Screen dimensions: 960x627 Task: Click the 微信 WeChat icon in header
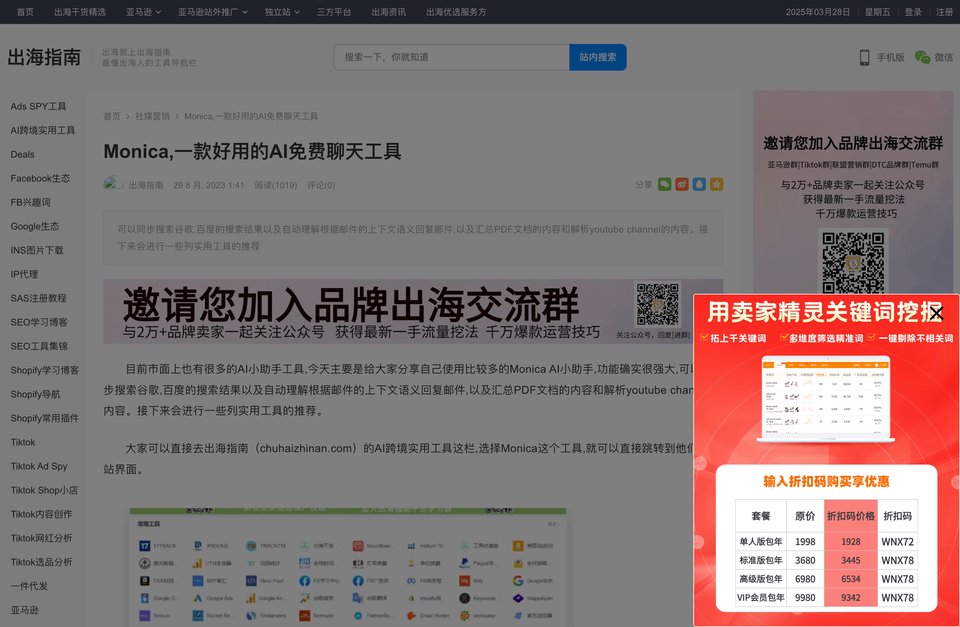click(922, 57)
